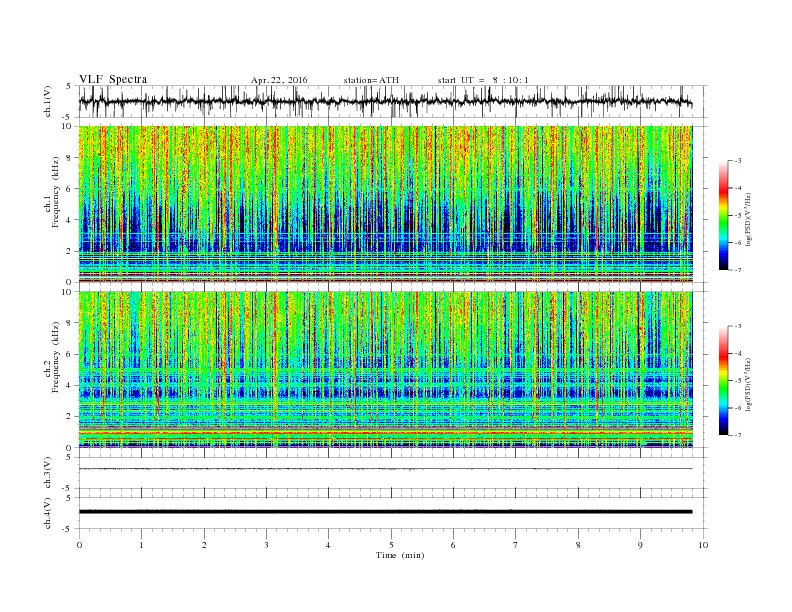
Task: Click time axis tick label "10"
Action: (703, 545)
